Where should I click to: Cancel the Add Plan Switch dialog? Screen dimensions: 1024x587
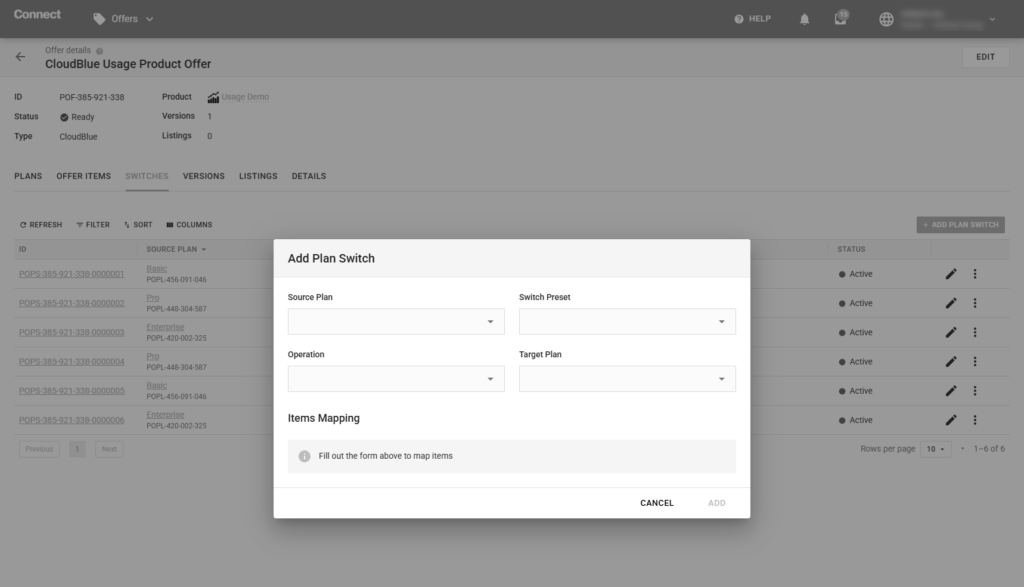click(656, 503)
